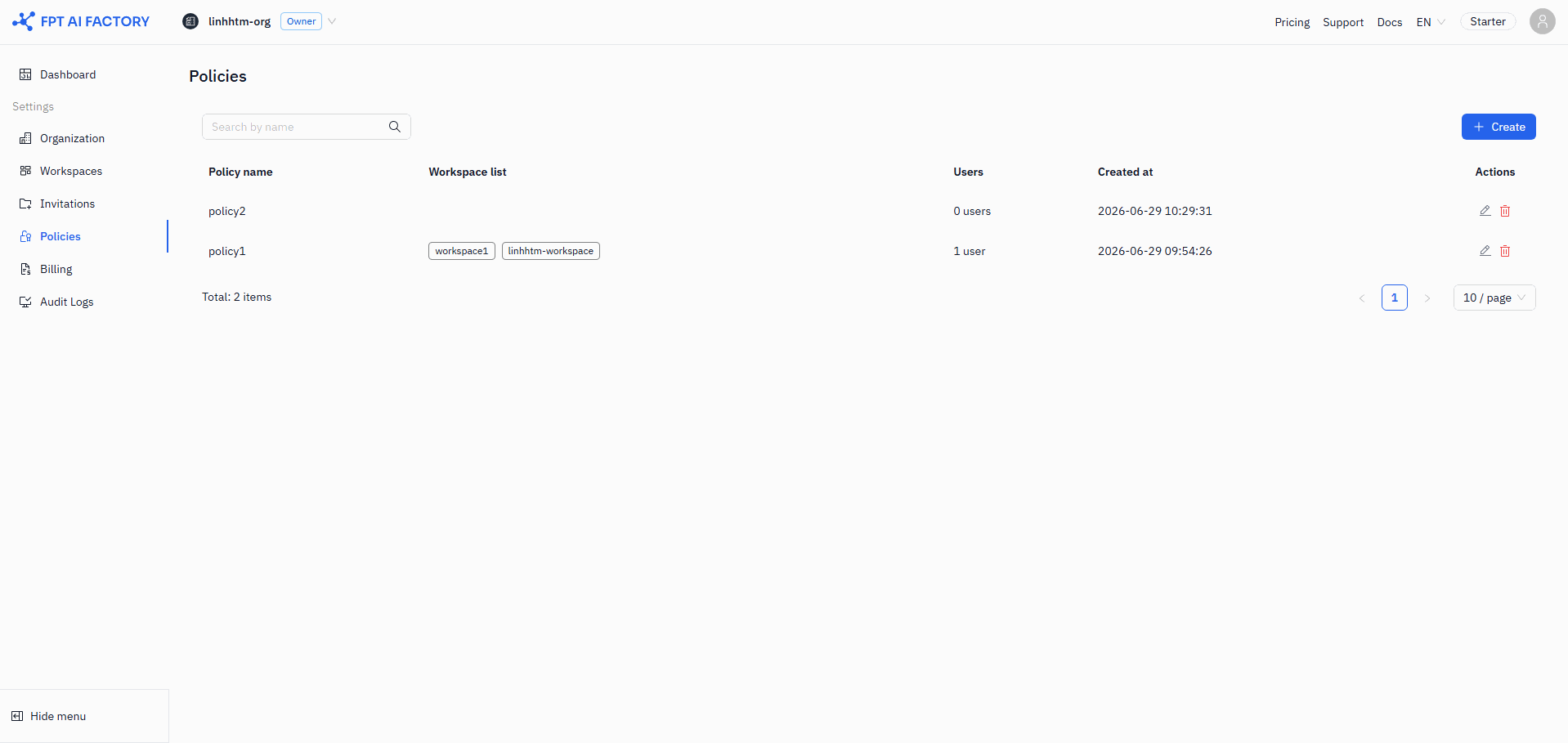
Task: Go to the Dashboard menu item
Action: (68, 74)
